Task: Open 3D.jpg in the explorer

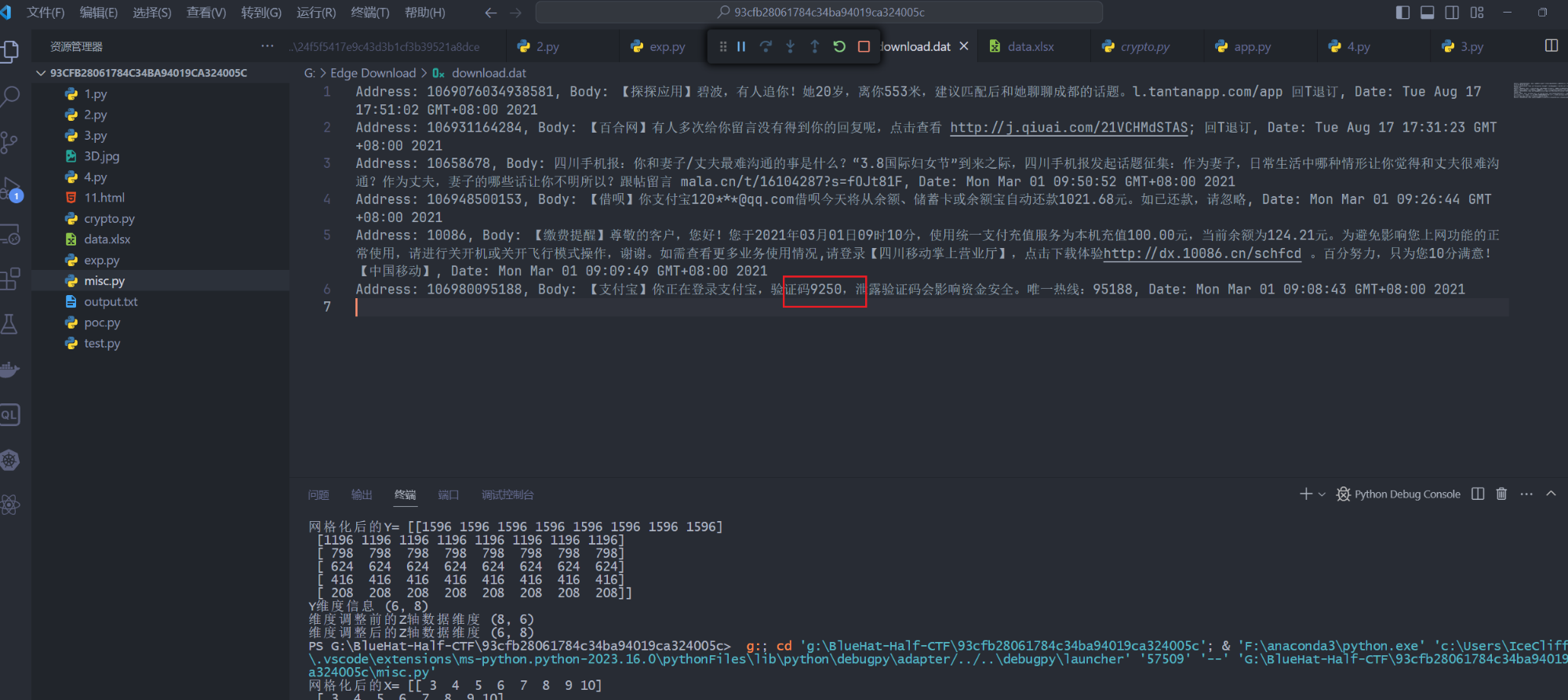Action: (161, 156)
